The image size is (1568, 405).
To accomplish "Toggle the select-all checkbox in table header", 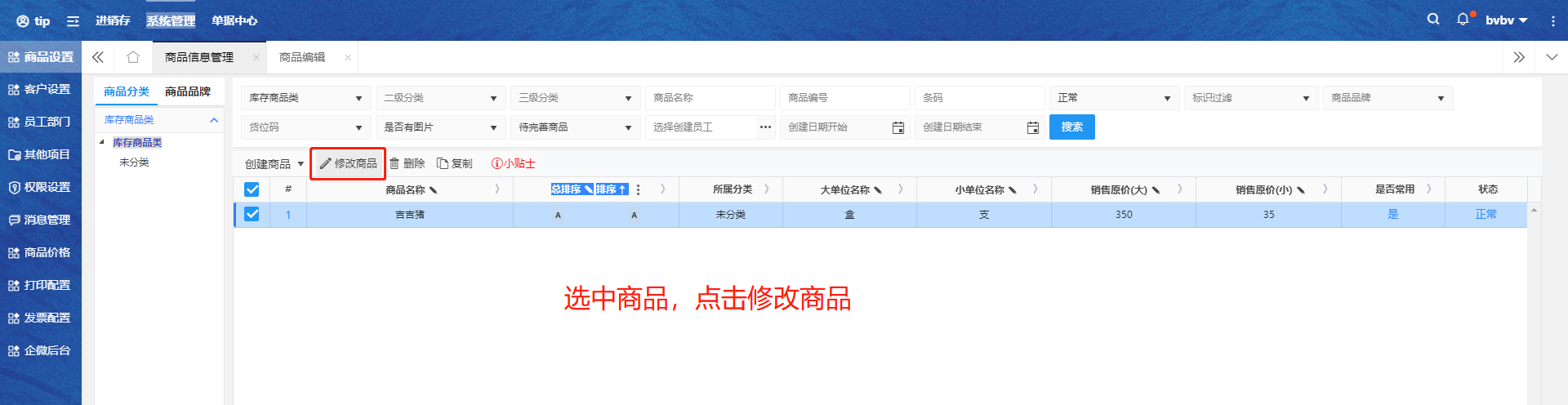I will tap(252, 189).
